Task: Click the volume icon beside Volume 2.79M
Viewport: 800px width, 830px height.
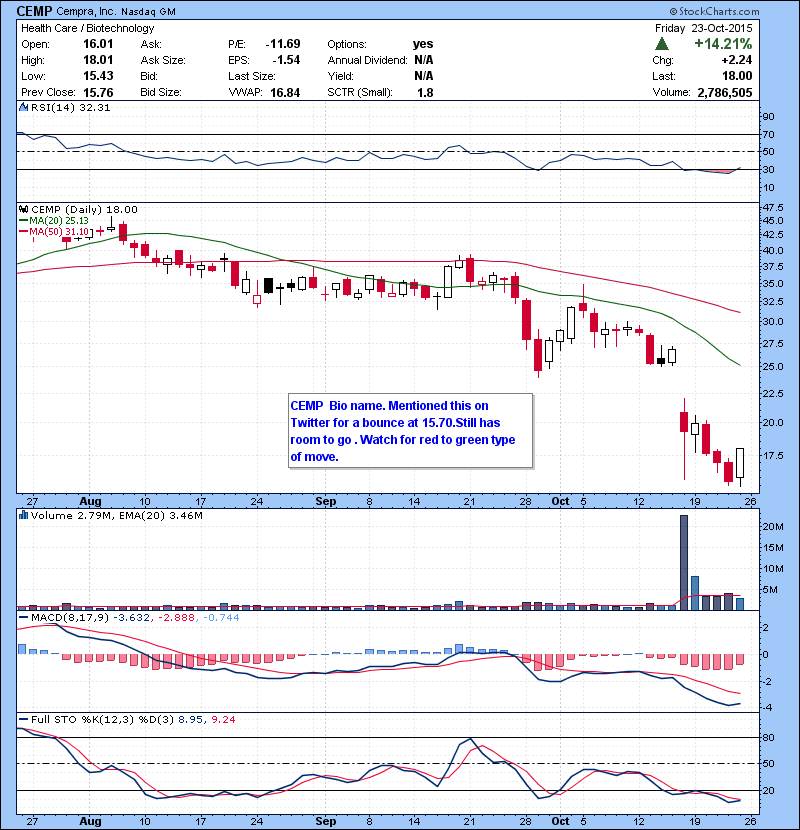Action: (x=22, y=516)
